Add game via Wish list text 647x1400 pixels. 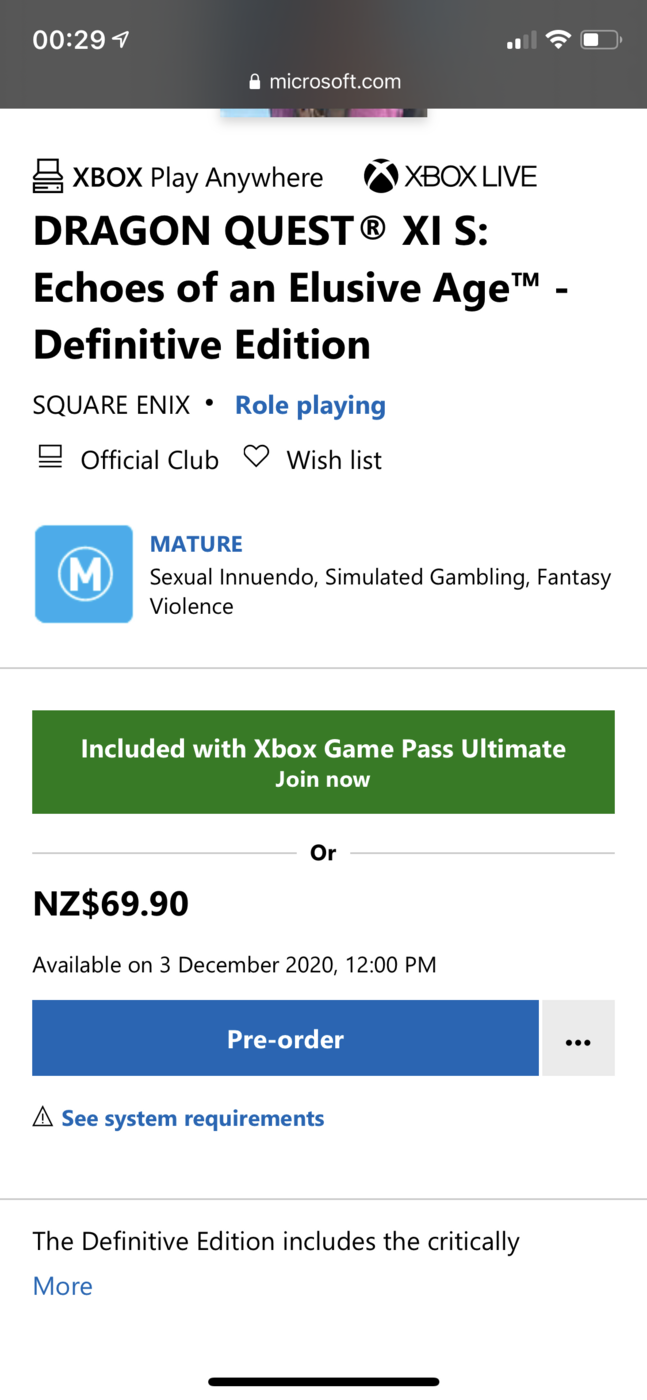point(334,460)
